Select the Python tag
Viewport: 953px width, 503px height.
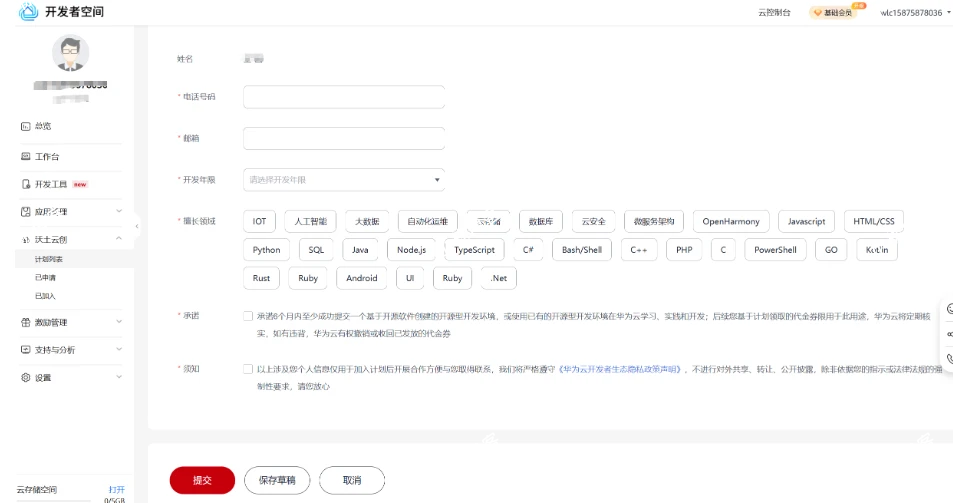click(x=267, y=250)
